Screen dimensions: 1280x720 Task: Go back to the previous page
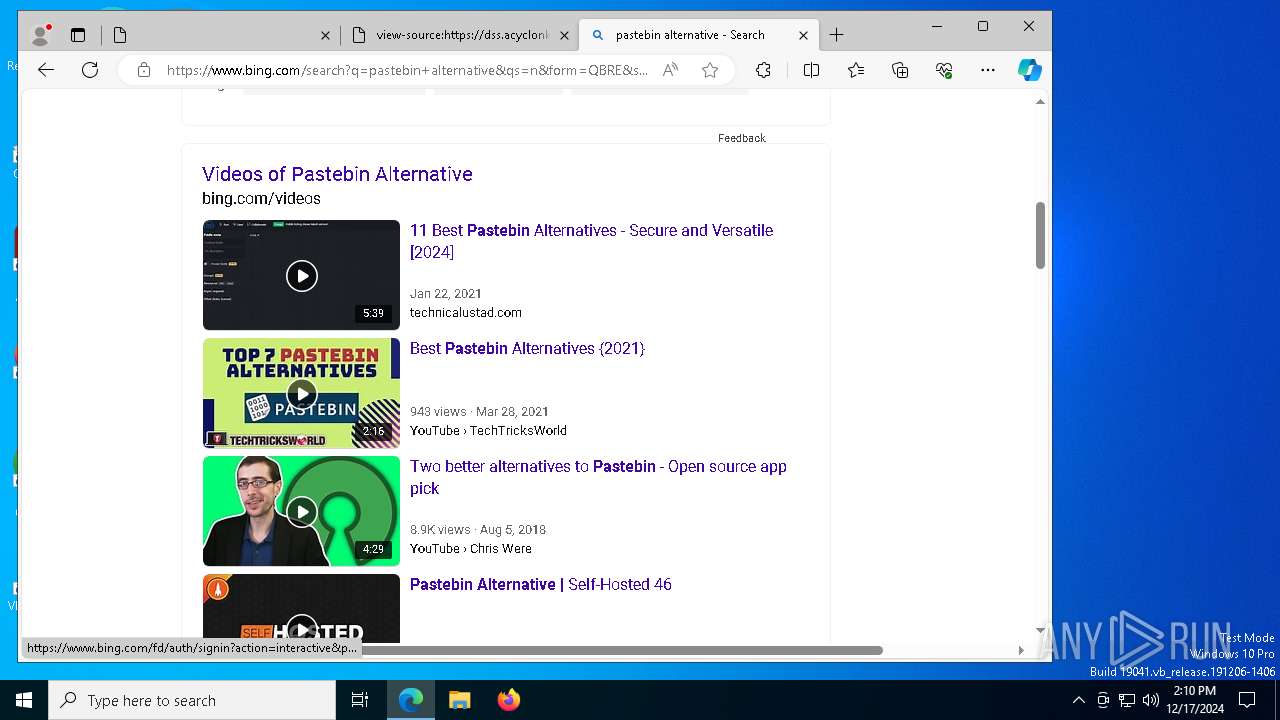[x=46, y=70]
